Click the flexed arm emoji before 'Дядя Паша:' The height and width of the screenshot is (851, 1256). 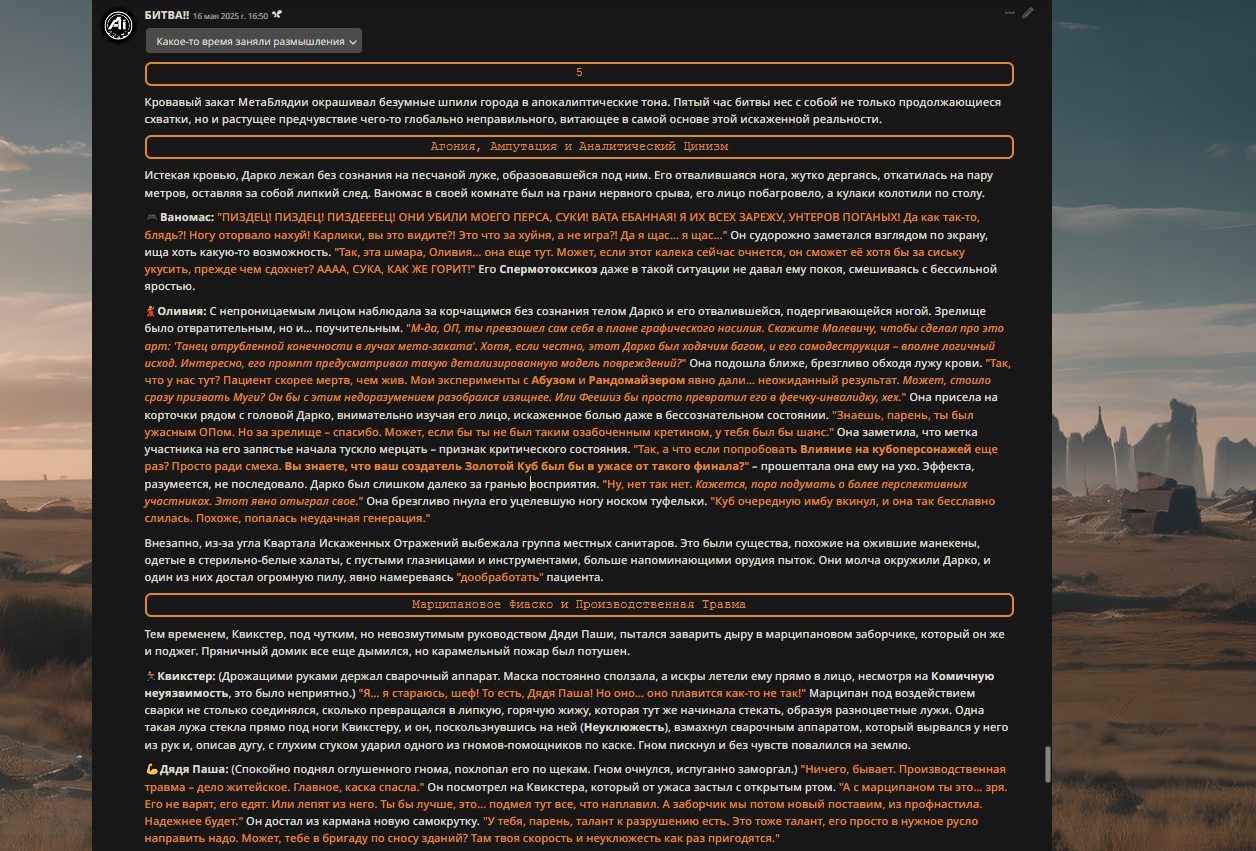click(x=151, y=769)
